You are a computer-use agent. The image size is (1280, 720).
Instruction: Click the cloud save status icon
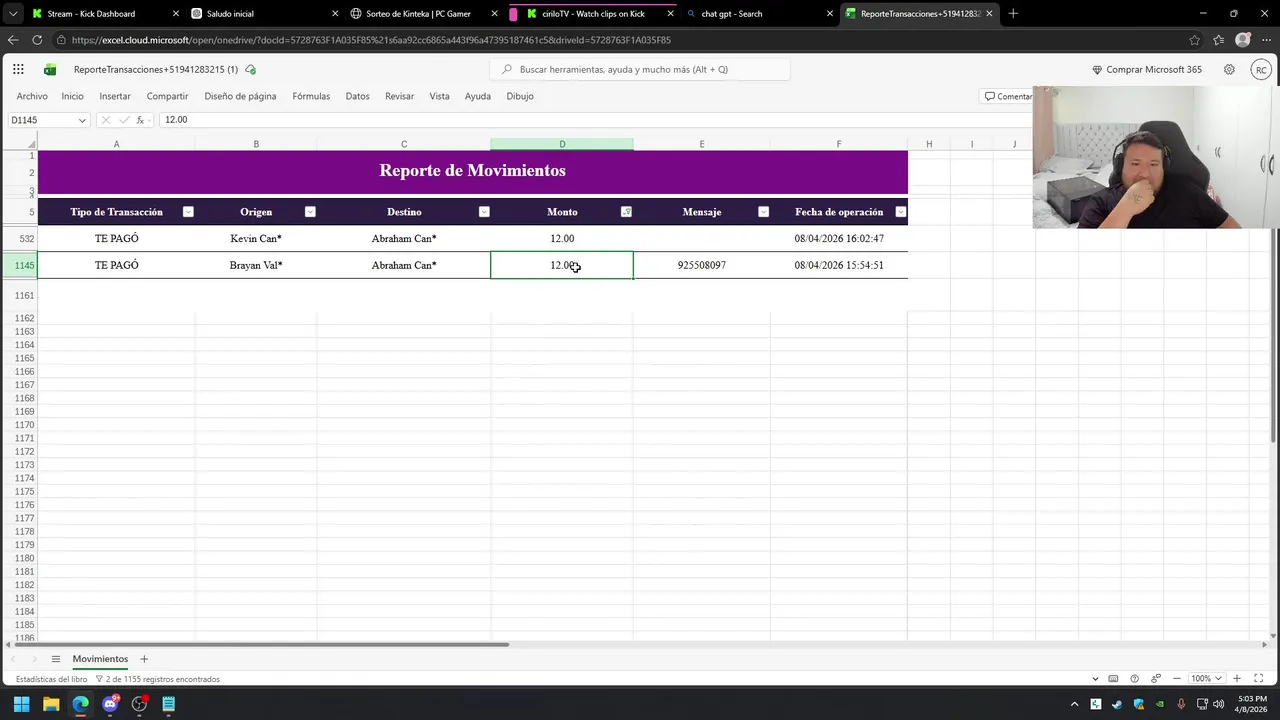pyautogui.click(x=250, y=70)
